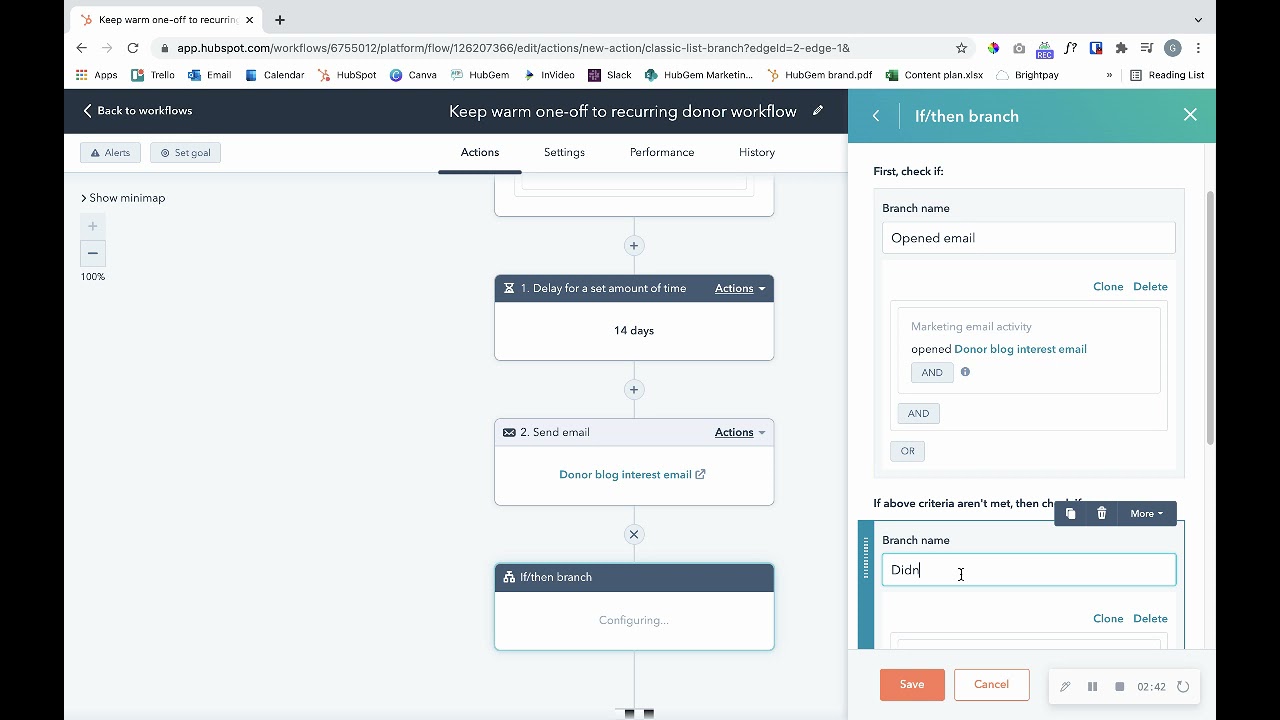Click the Alerts button
This screenshot has height=720, width=1280.
pyautogui.click(x=110, y=152)
